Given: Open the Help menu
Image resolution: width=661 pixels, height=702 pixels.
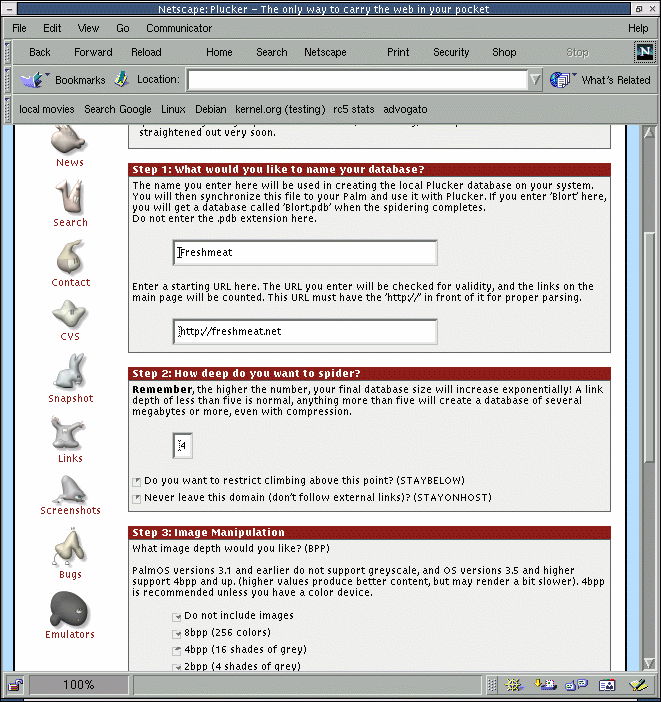Looking at the screenshot, I should (x=638, y=28).
